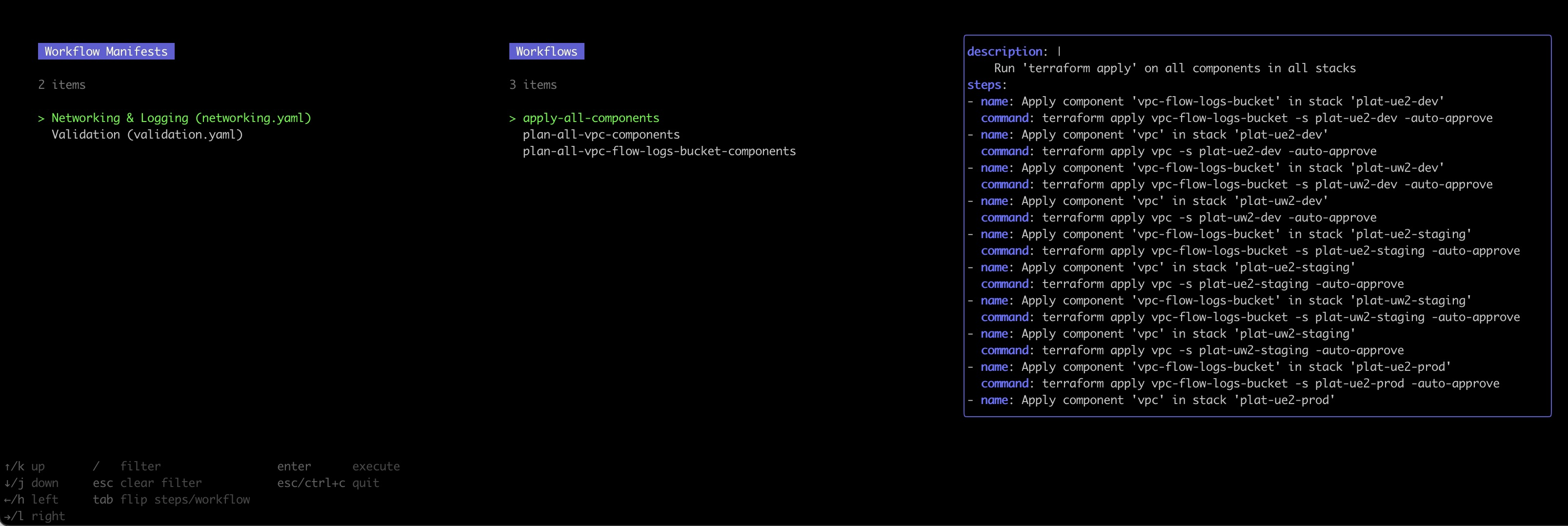Click the tab flip steps/workflow hint
The width and height of the screenshot is (1568, 526).
[171, 499]
